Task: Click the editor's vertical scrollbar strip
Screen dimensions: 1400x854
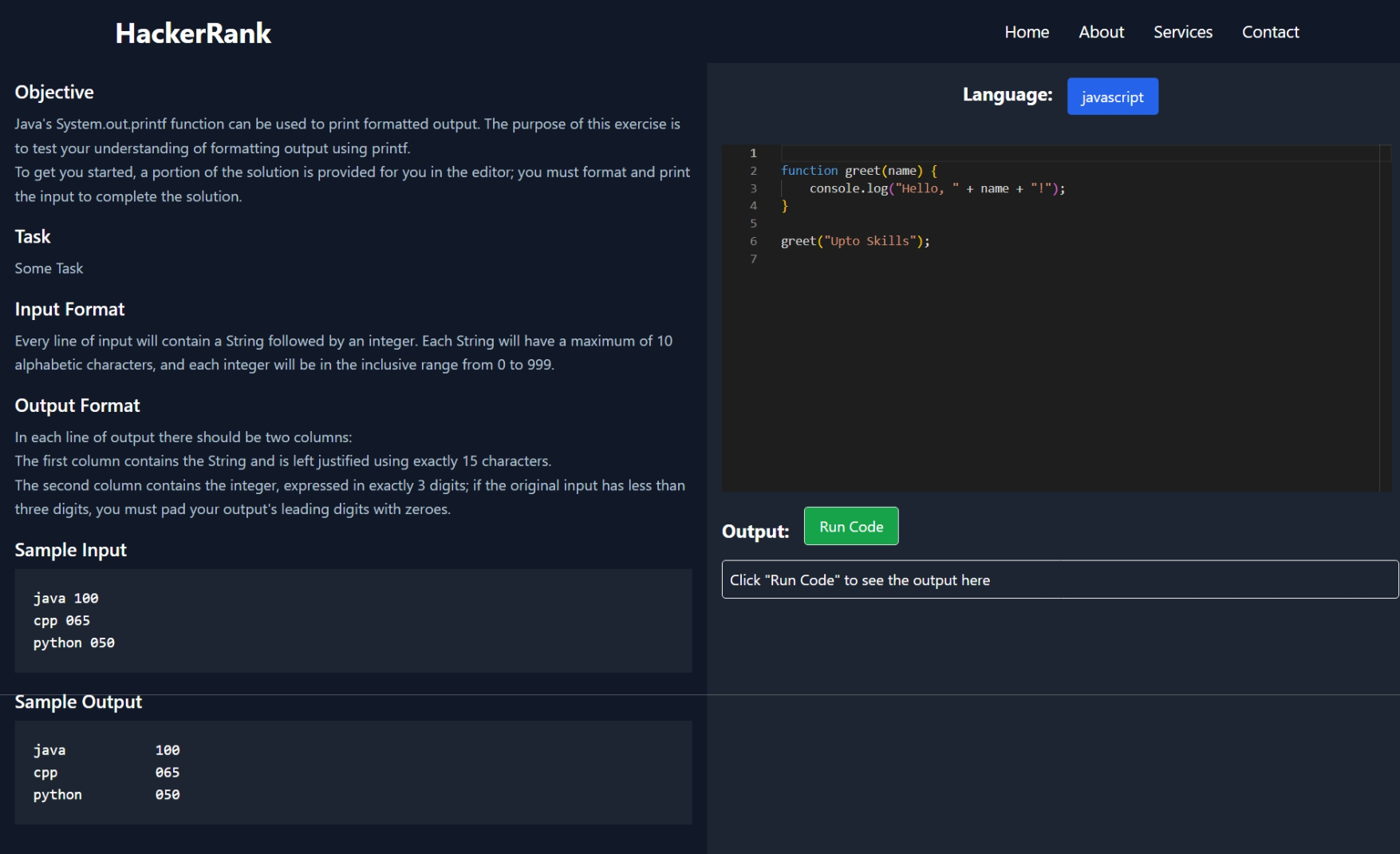Action: (x=1386, y=318)
